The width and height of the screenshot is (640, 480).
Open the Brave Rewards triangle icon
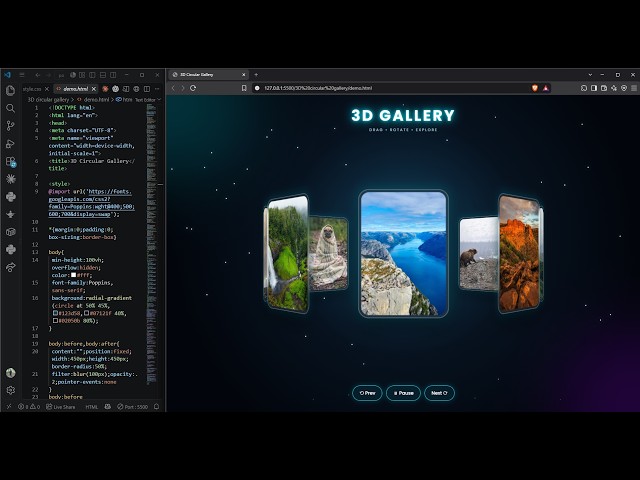point(546,88)
